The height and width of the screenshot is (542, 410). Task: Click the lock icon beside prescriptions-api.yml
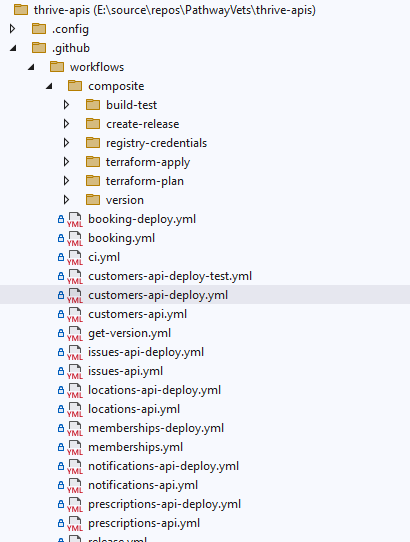pos(61,523)
